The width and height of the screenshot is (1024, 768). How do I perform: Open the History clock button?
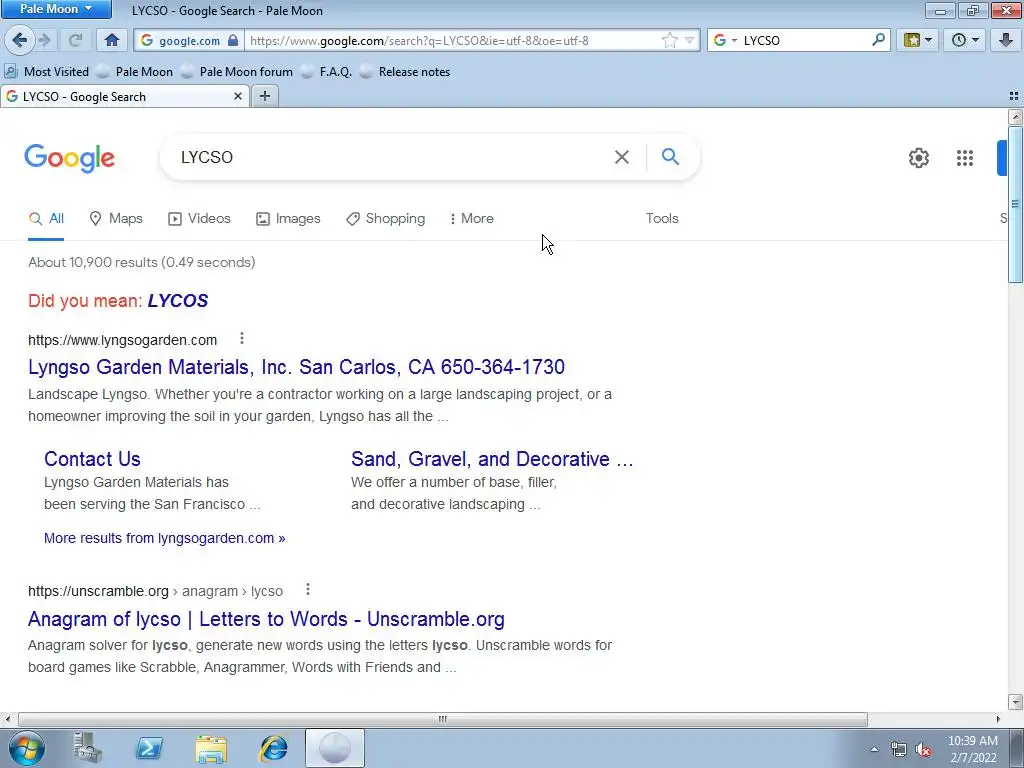(965, 40)
